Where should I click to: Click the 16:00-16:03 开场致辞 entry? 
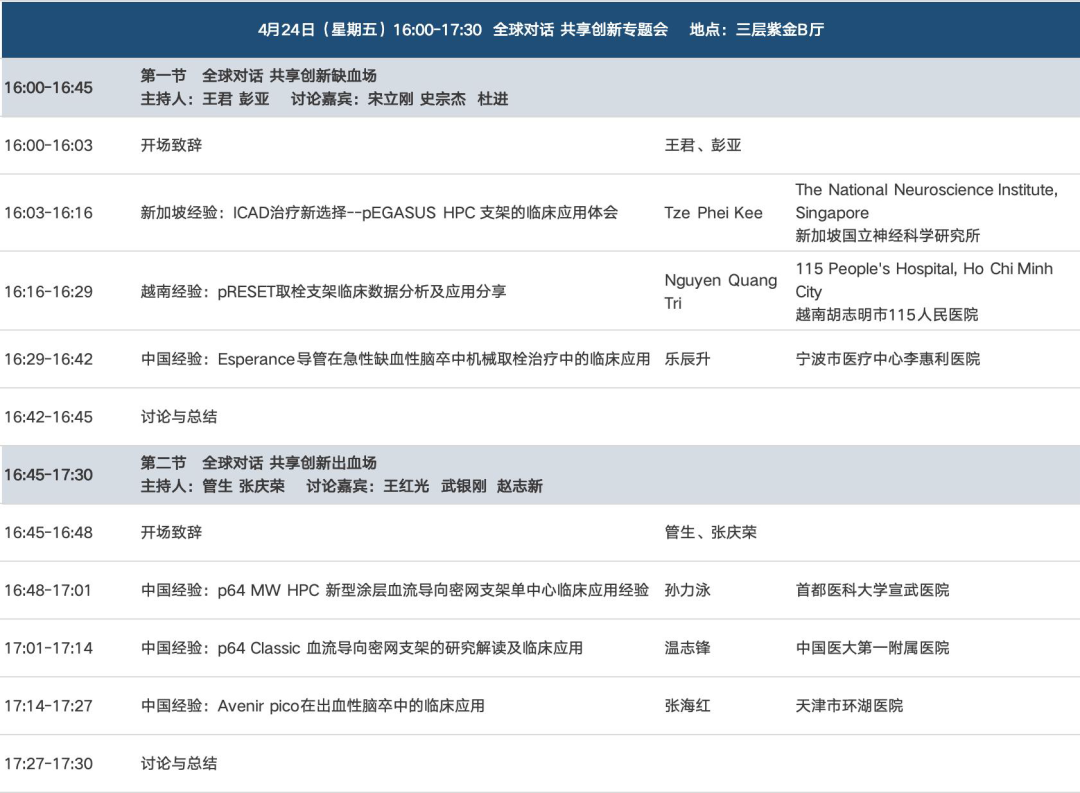click(x=171, y=145)
